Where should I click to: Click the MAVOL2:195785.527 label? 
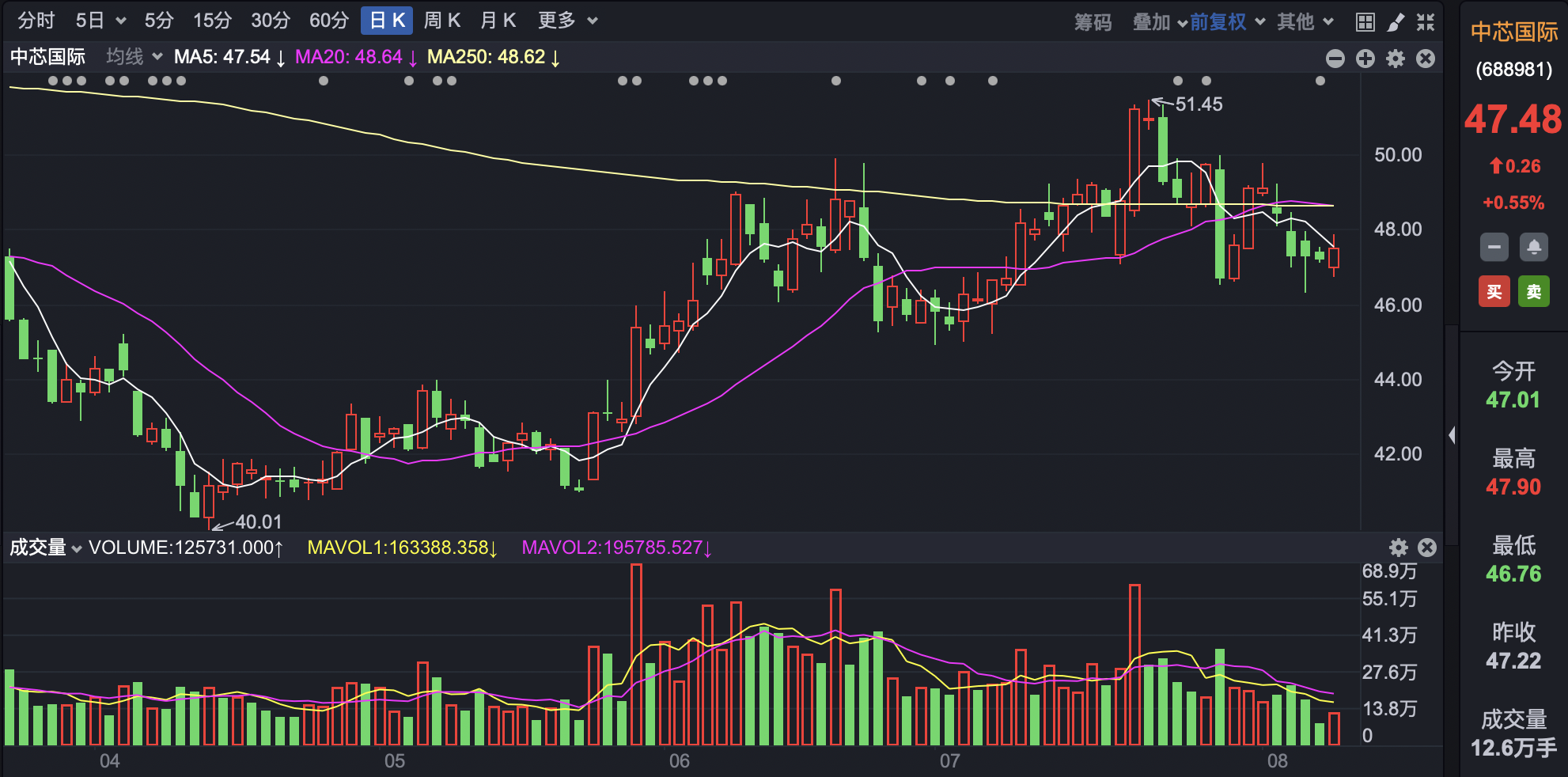(x=617, y=548)
